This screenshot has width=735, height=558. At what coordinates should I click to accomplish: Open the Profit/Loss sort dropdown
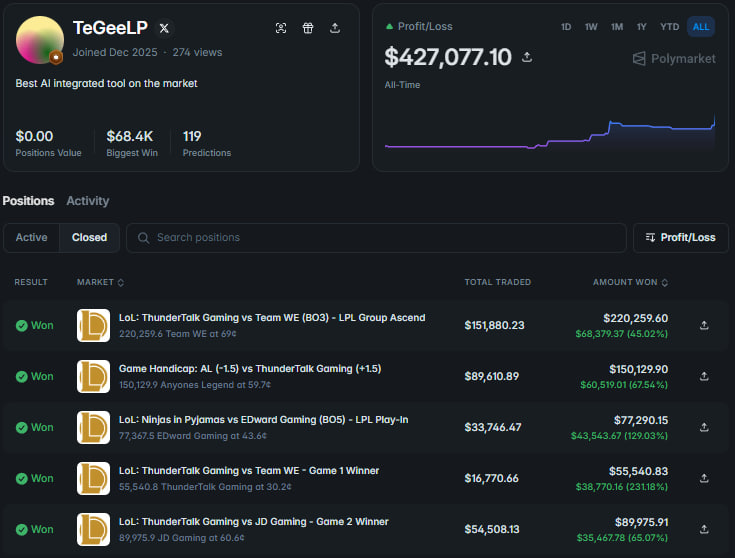point(681,238)
